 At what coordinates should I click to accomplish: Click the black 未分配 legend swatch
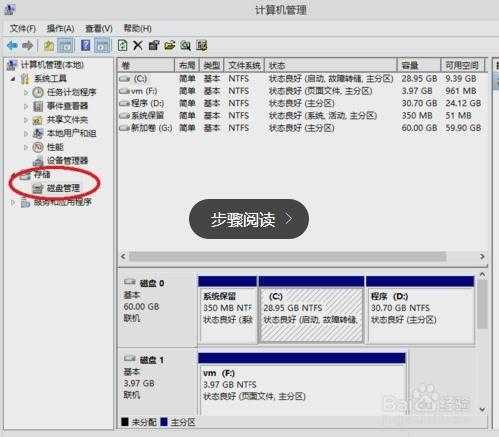[x=125, y=422]
